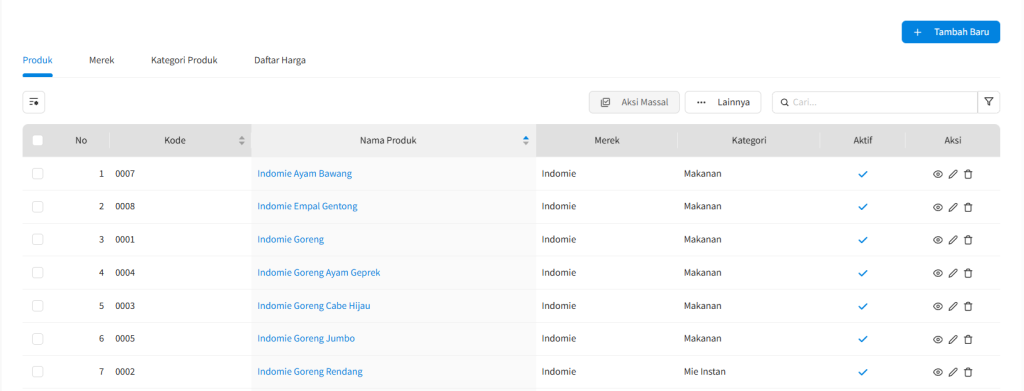The height and width of the screenshot is (391, 1024).
Task: Check the box for row 0007
Action: click(x=38, y=174)
